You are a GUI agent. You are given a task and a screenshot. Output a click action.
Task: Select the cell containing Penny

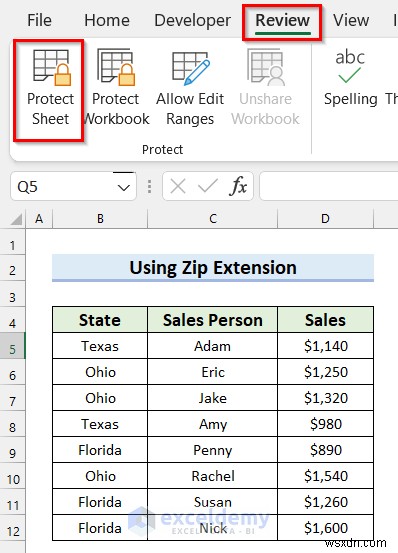point(213,450)
